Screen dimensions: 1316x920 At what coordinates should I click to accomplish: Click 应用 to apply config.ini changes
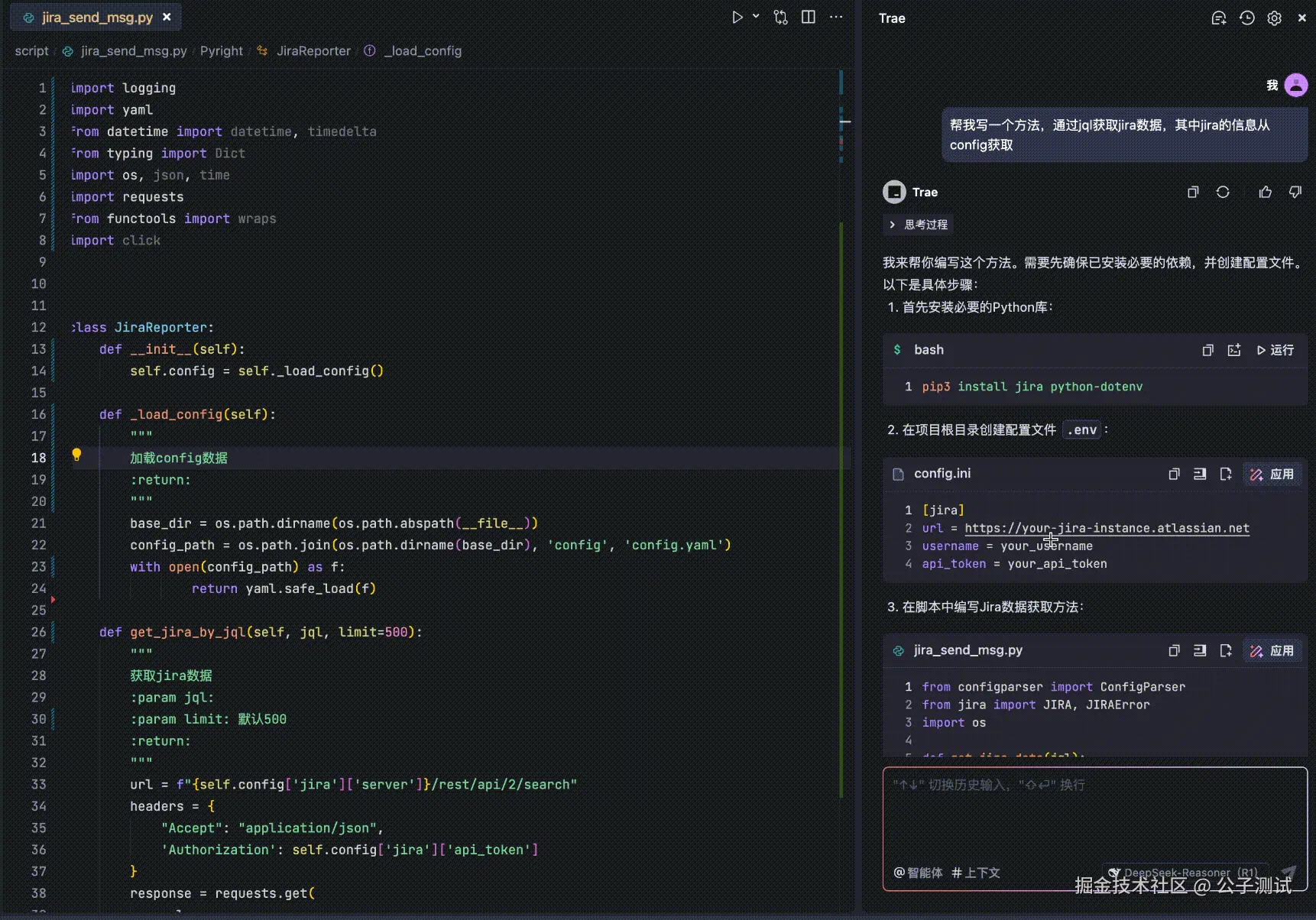pyautogui.click(x=1272, y=474)
